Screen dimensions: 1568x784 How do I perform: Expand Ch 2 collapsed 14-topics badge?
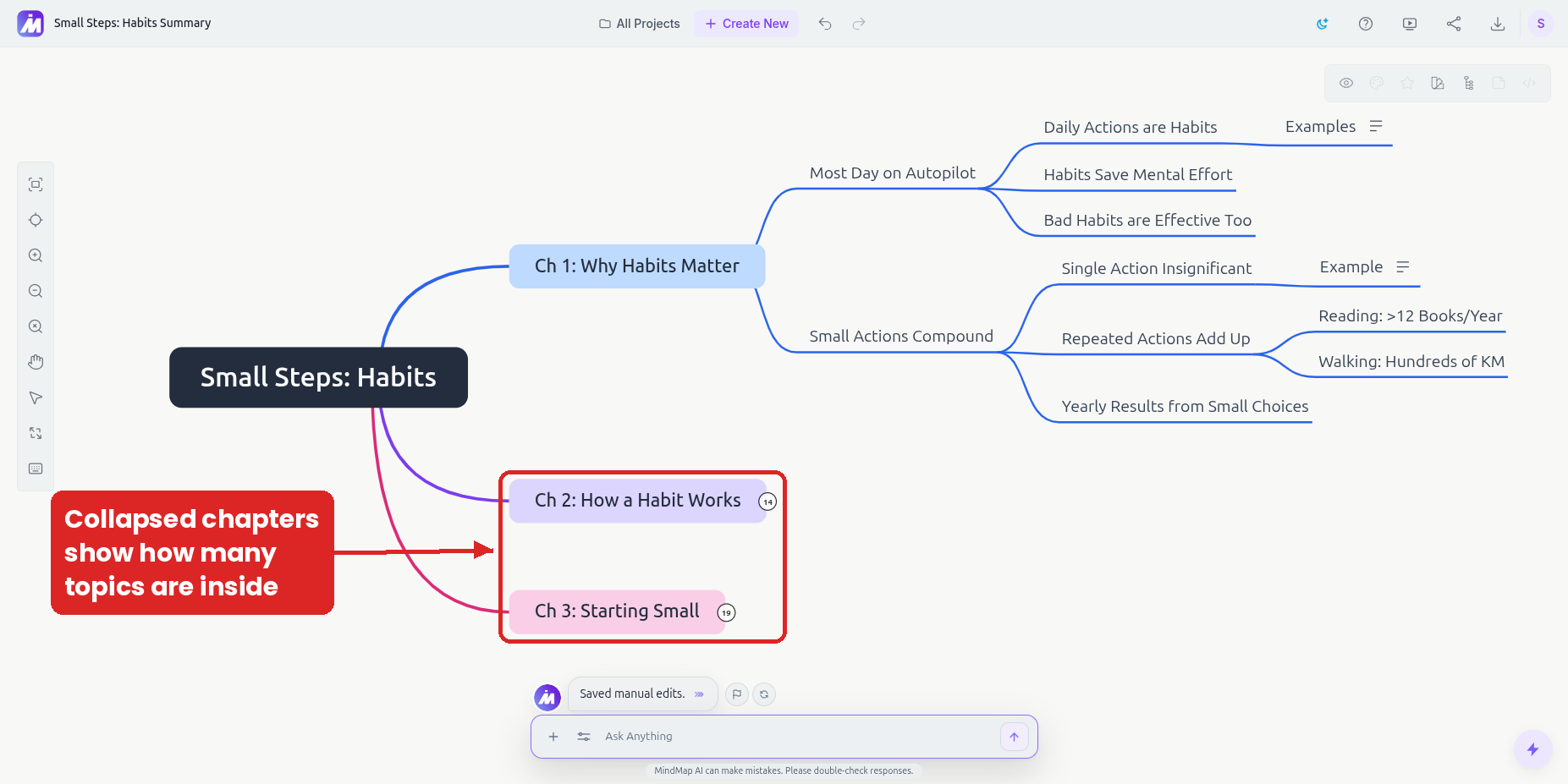click(767, 502)
